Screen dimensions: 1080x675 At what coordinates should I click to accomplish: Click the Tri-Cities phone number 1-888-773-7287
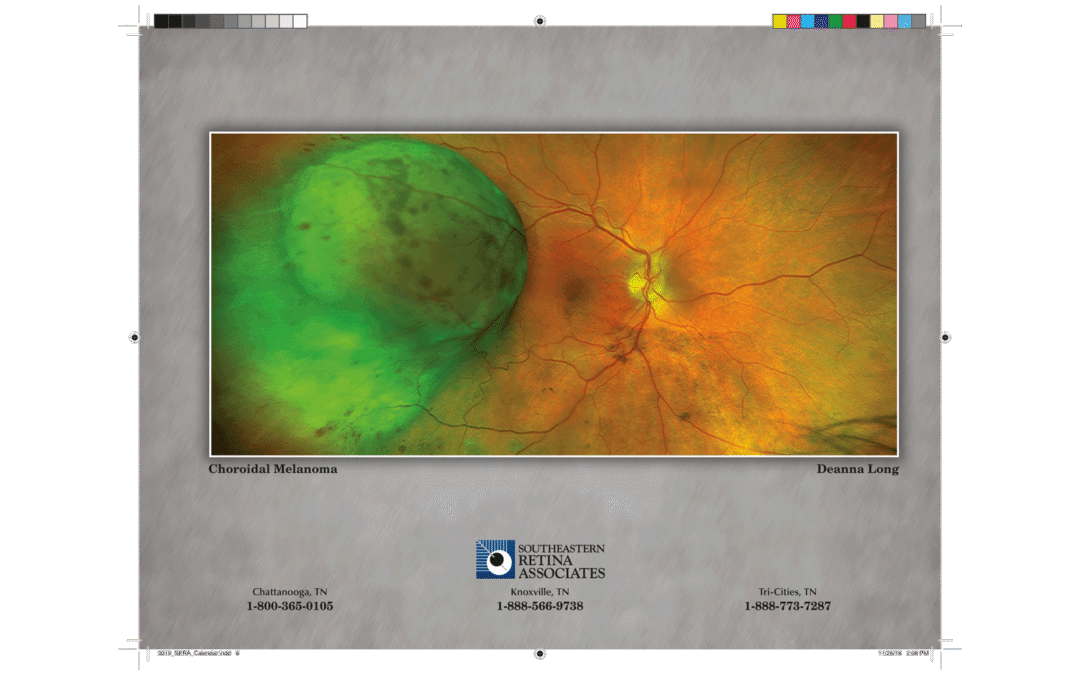pyautogui.click(x=787, y=606)
